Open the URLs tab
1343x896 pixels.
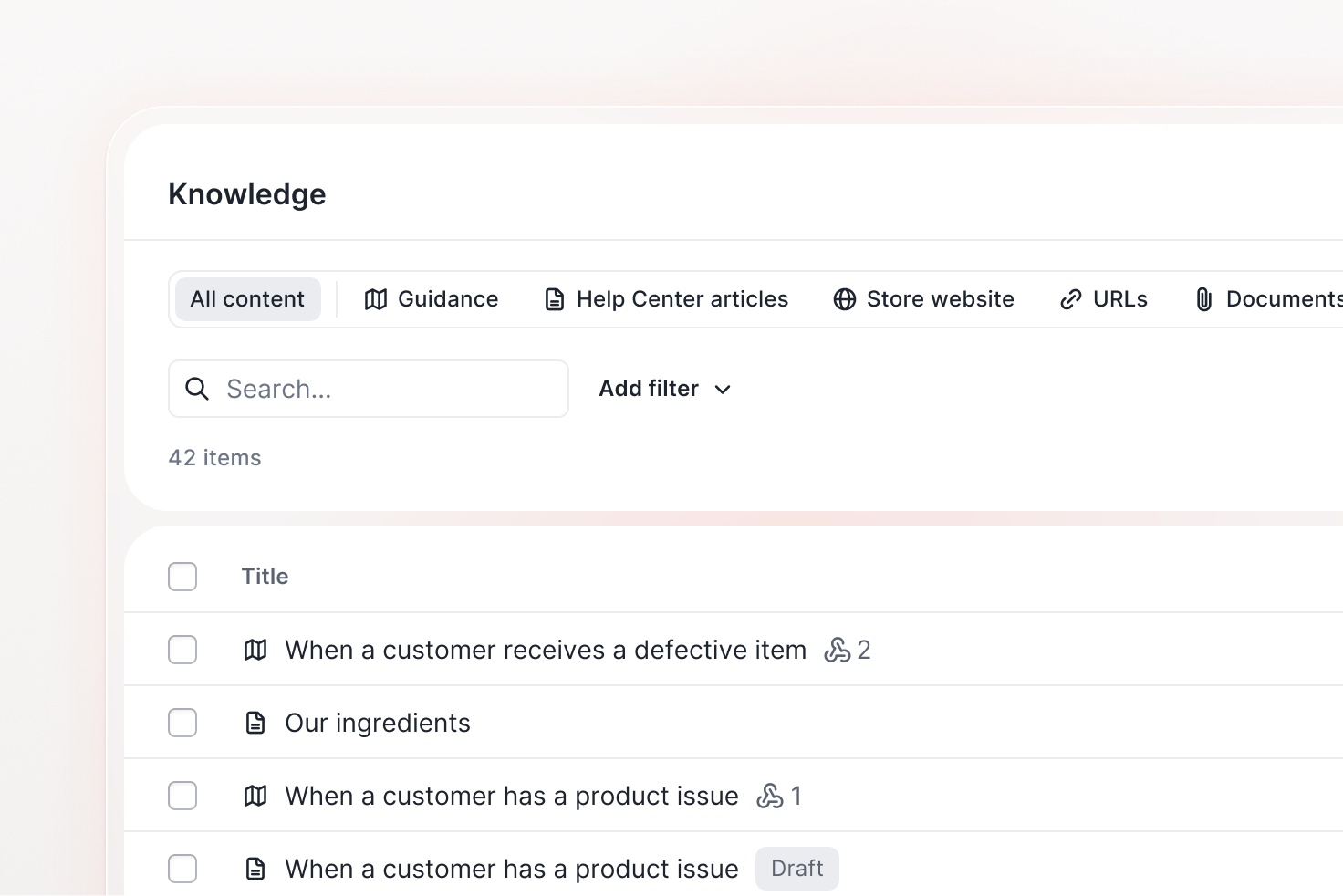[x=1104, y=299]
